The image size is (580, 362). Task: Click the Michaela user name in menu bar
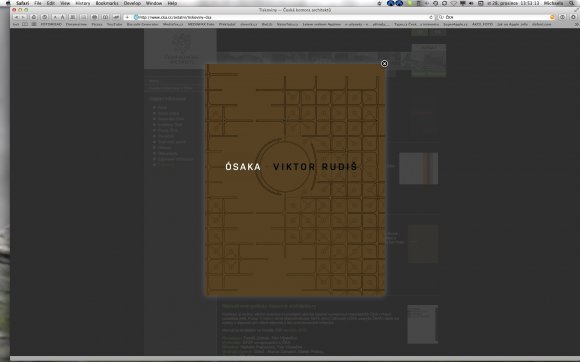coord(553,3)
